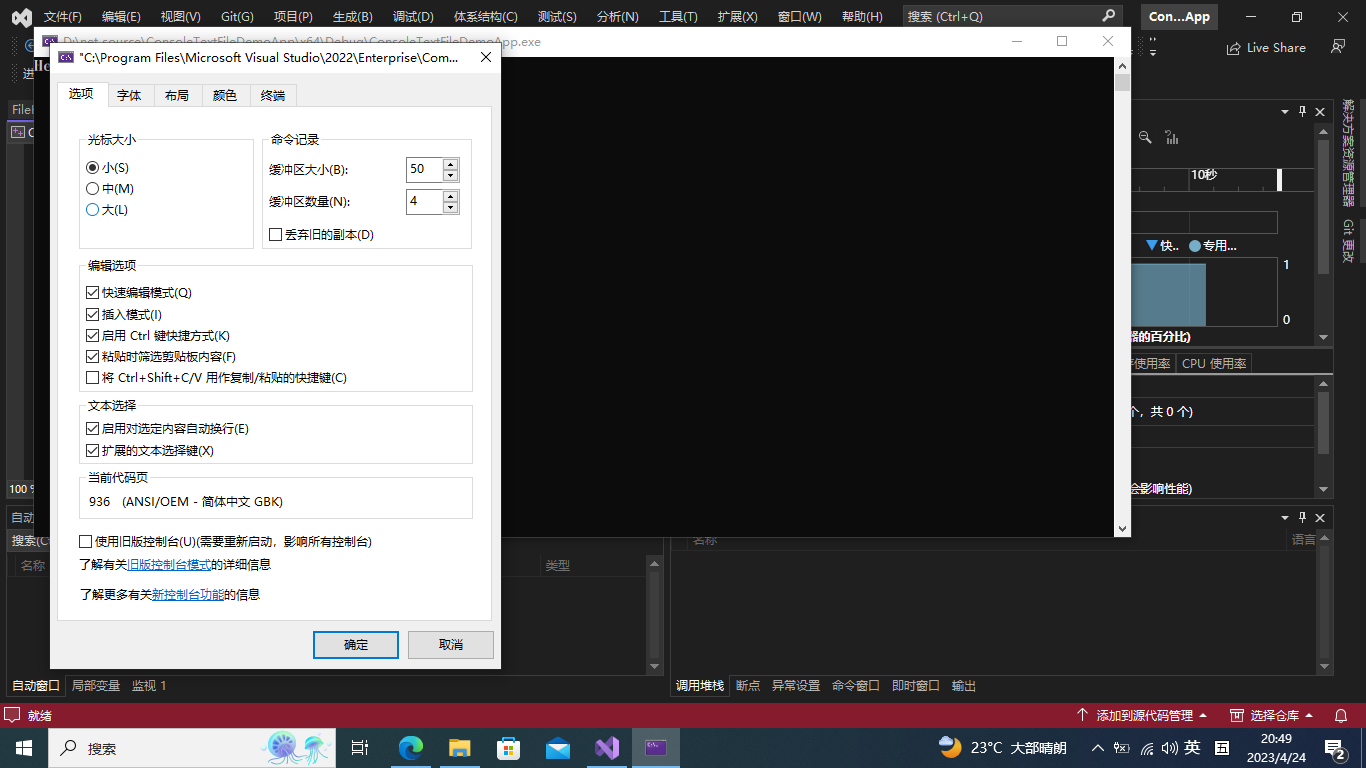Image resolution: width=1366 pixels, height=768 pixels.
Task: Switch to Visual Studio on the taskbar
Action: click(607, 748)
